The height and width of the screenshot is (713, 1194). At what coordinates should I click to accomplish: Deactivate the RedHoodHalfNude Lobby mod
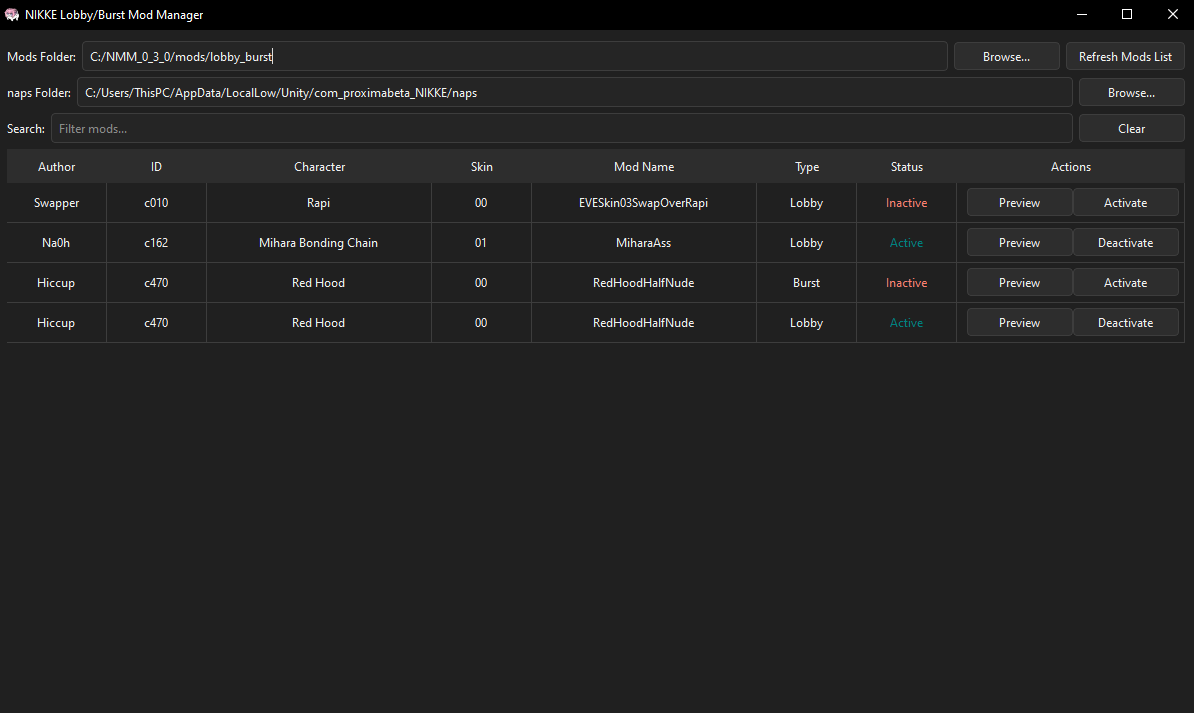(x=1126, y=322)
